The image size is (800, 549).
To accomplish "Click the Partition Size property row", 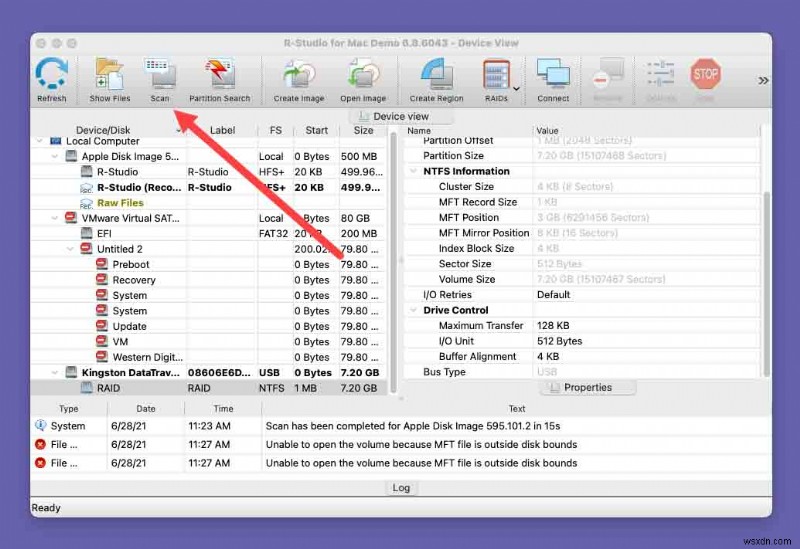I will click(582, 156).
